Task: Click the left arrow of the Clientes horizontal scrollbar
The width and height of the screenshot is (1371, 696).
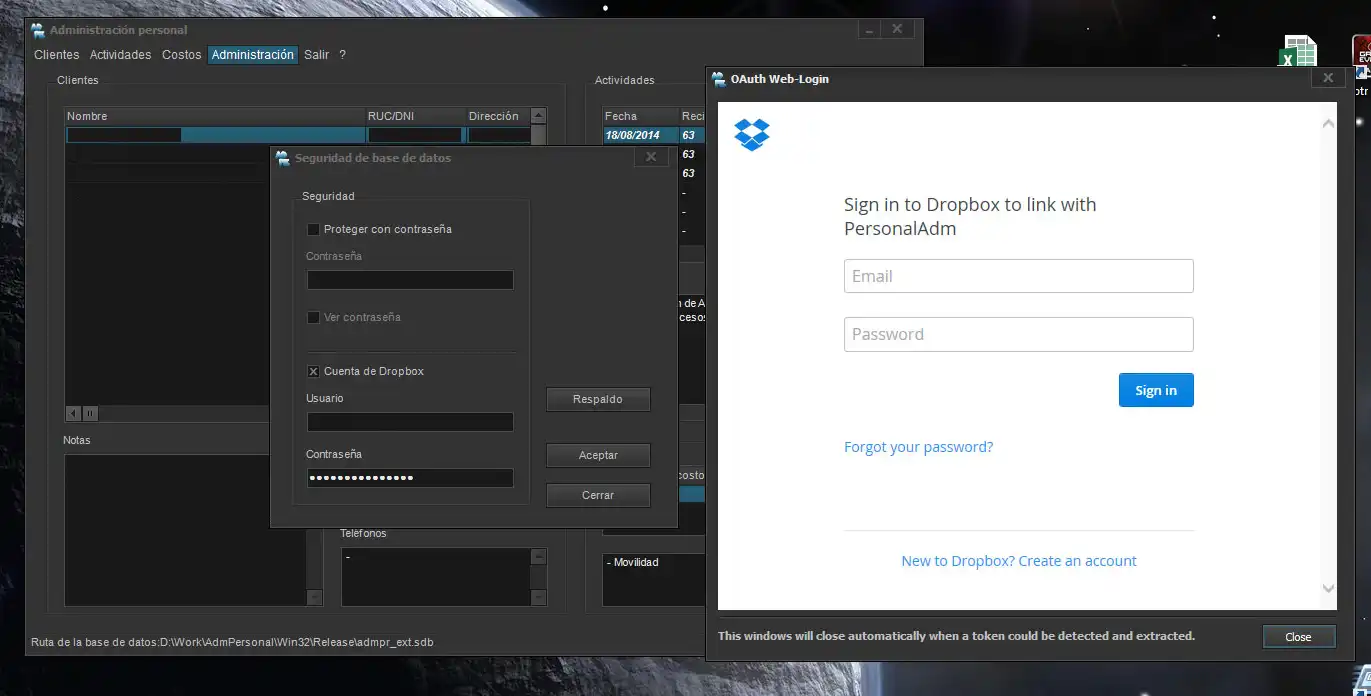Action: pyautogui.click(x=74, y=413)
